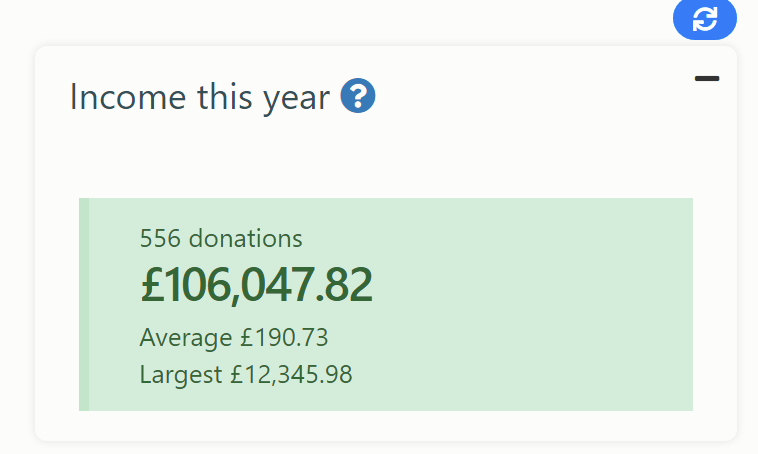Image resolution: width=758 pixels, height=454 pixels.
Task: Click the pound sign of the total
Action: pos(152,285)
